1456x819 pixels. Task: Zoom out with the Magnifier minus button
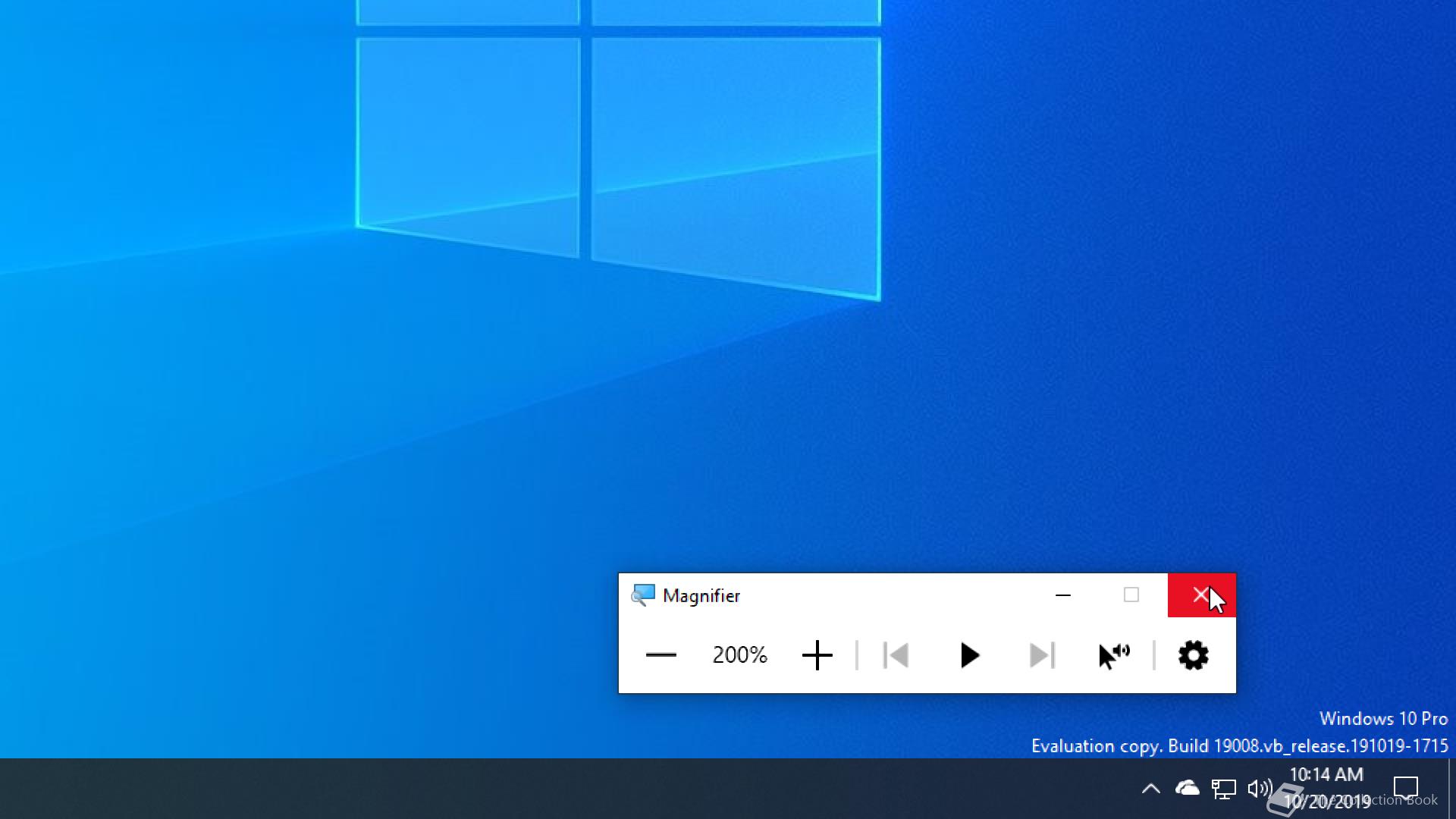point(661,655)
